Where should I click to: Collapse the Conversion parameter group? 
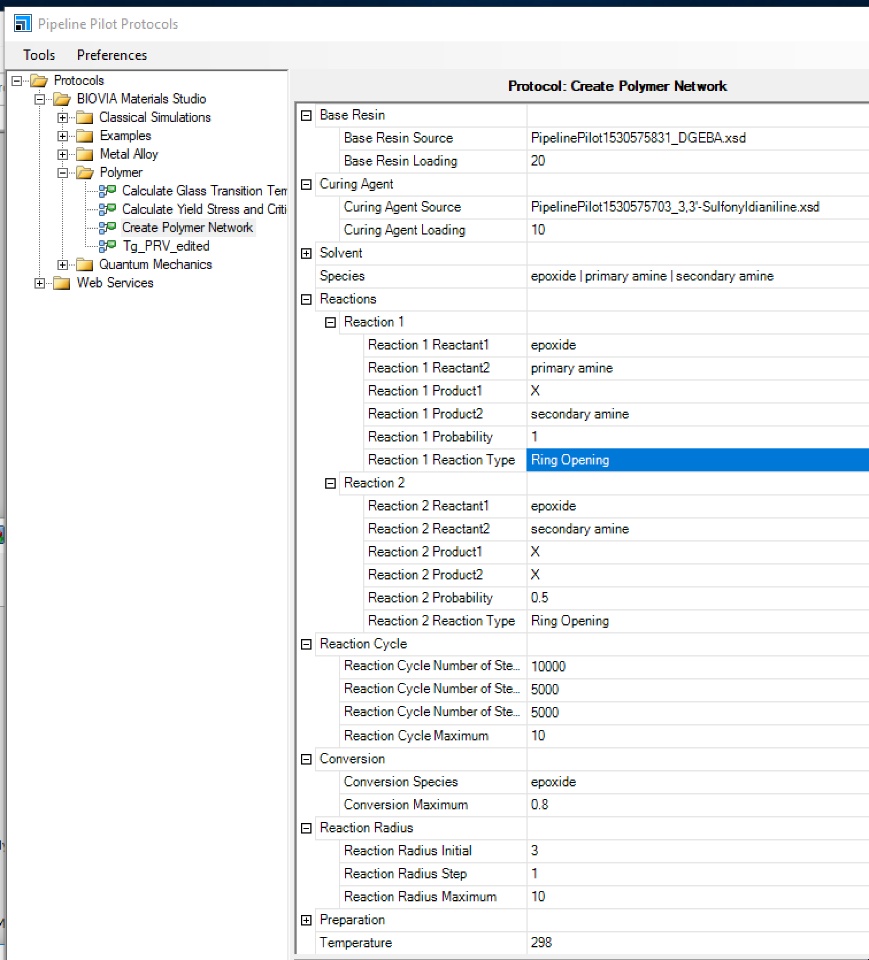point(306,759)
